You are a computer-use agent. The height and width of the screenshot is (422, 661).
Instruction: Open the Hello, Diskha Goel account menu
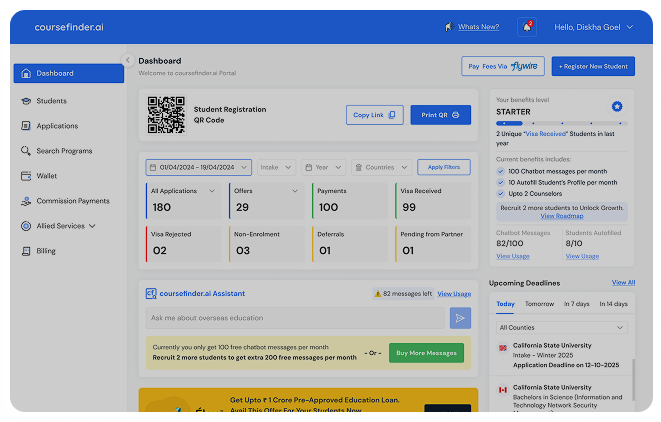(594, 27)
